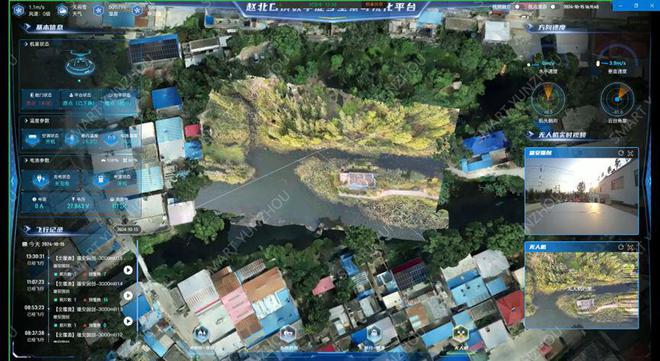The image size is (660, 361).
Task: Open flight record ending in 3000m014
Action: pos(88,284)
